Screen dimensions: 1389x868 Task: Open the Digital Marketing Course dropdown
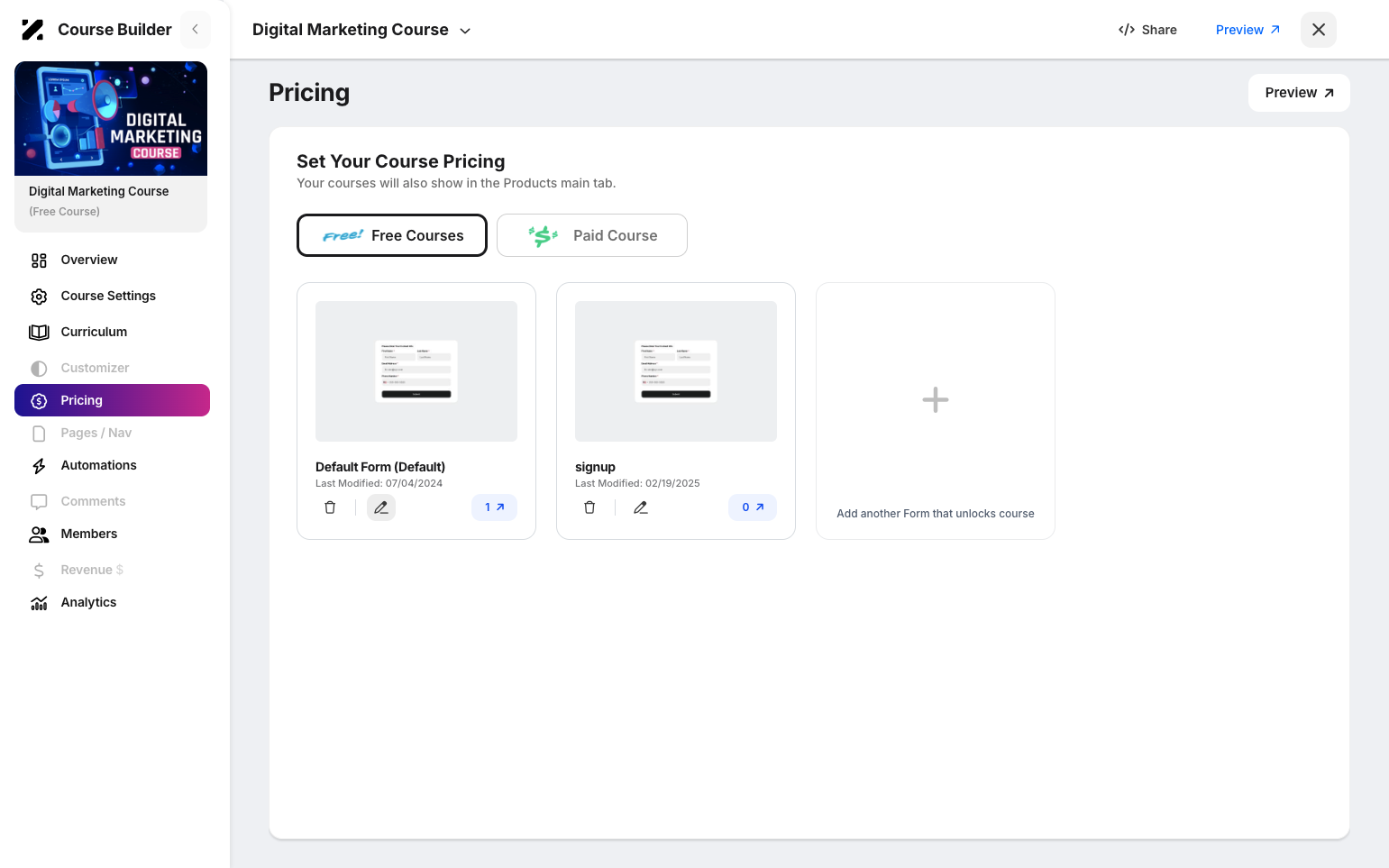(361, 30)
